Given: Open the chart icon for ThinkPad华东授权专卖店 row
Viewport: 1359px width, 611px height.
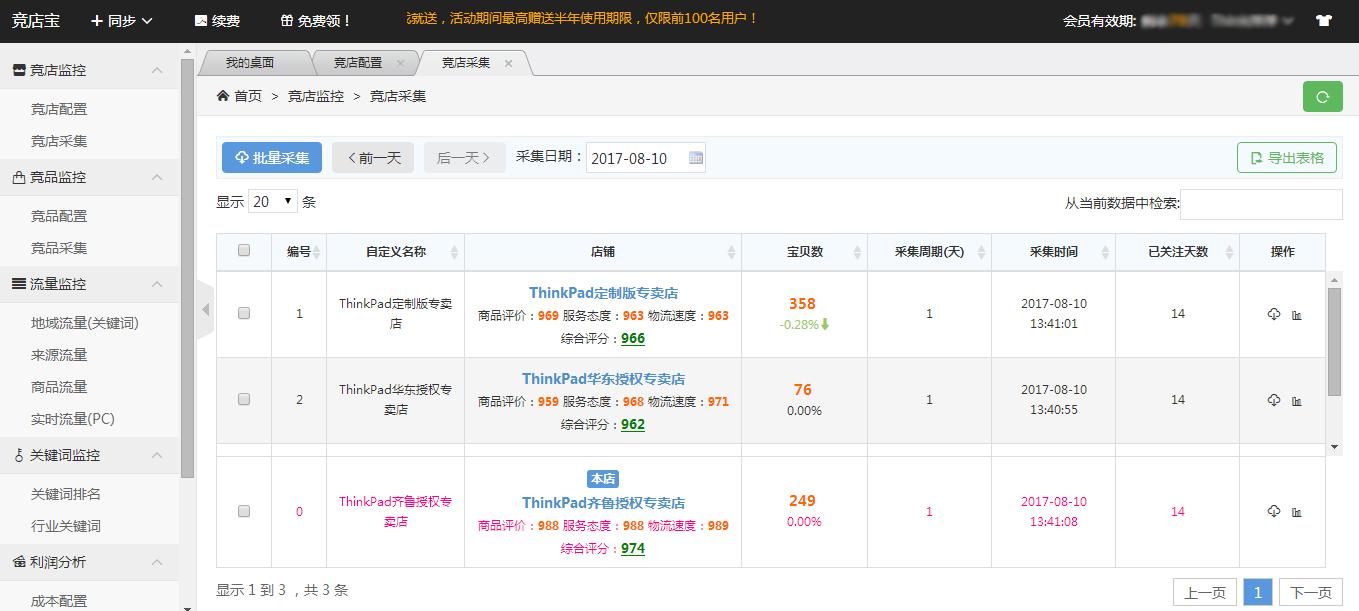Looking at the screenshot, I should (1297, 400).
